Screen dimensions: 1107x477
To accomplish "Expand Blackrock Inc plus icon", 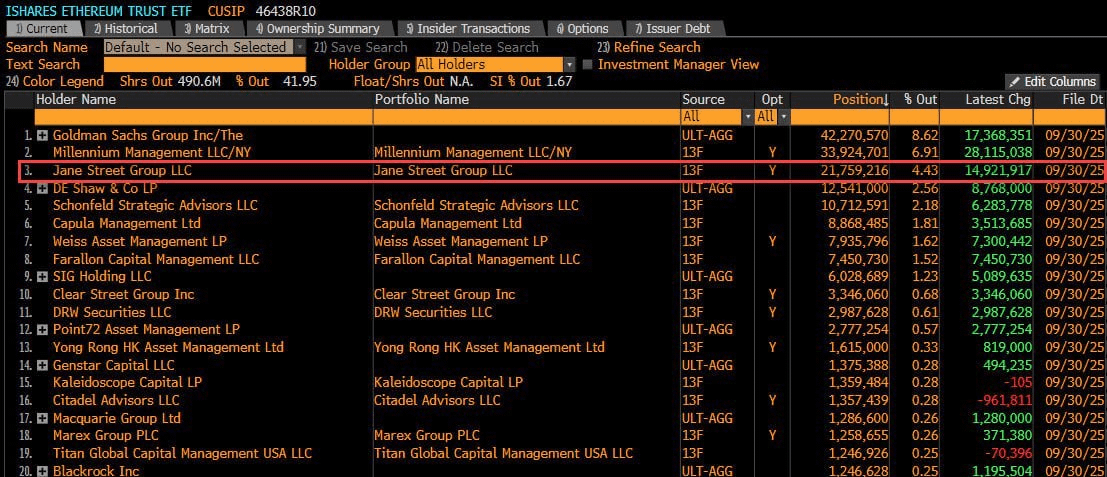I will (x=42, y=471).
